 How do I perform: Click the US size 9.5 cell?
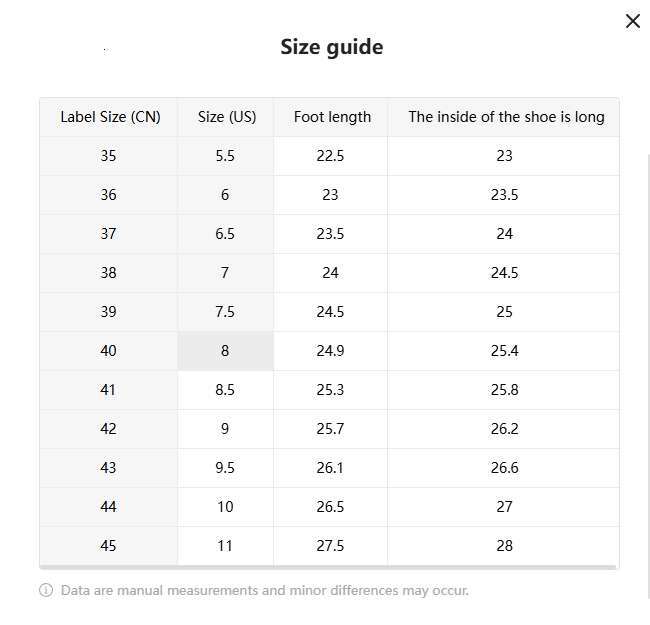pyautogui.click(x=225, y=468)
